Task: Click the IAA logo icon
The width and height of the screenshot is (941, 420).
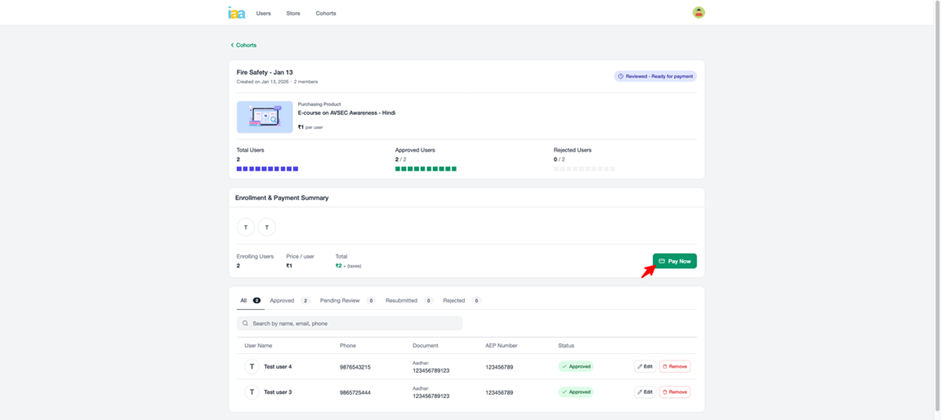Action: 236,13
